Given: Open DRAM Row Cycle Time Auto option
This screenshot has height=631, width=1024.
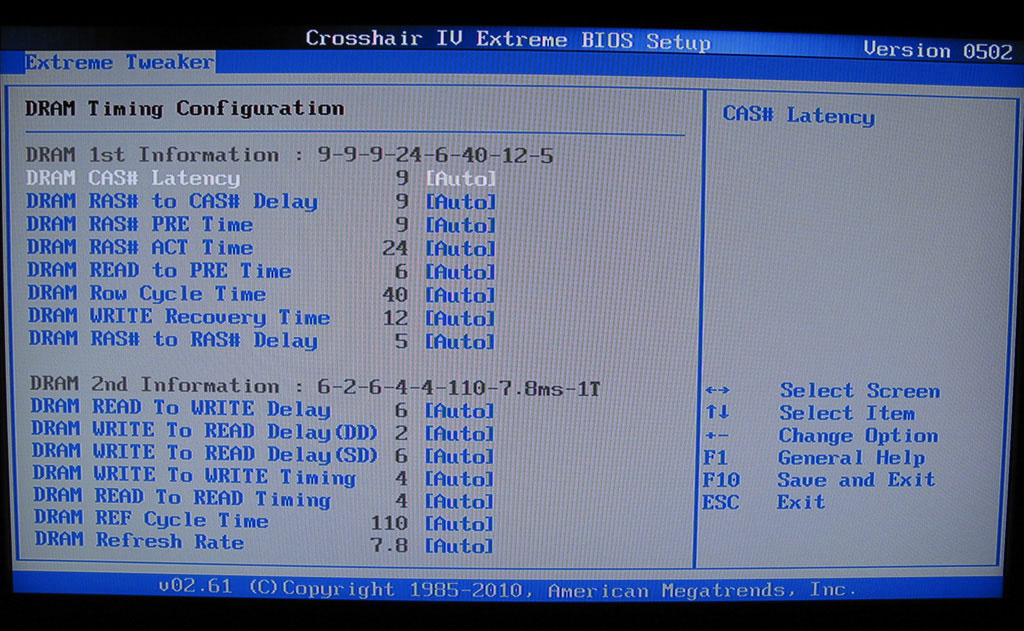Looking at the screenshot, I should (460, 295).
